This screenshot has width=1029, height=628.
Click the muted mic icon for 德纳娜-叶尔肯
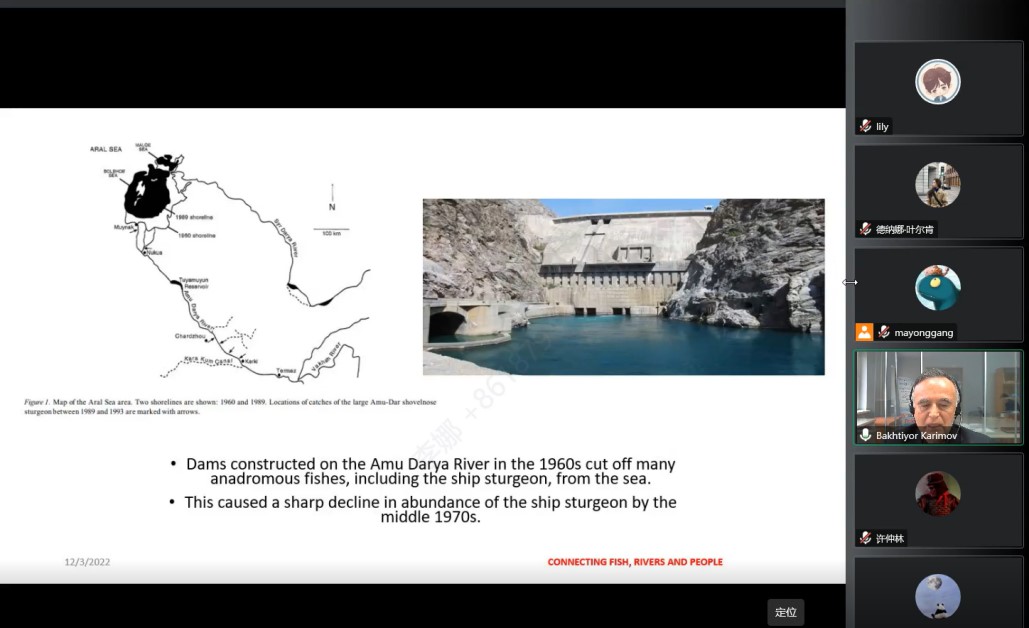pos(865,230)
